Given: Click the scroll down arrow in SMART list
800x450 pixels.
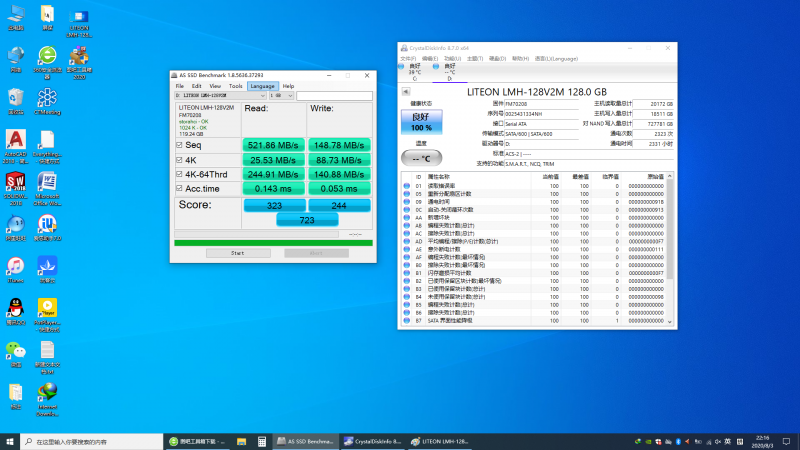Looking at the screenshot, I should pyautogui.click(x=669, y=321).
